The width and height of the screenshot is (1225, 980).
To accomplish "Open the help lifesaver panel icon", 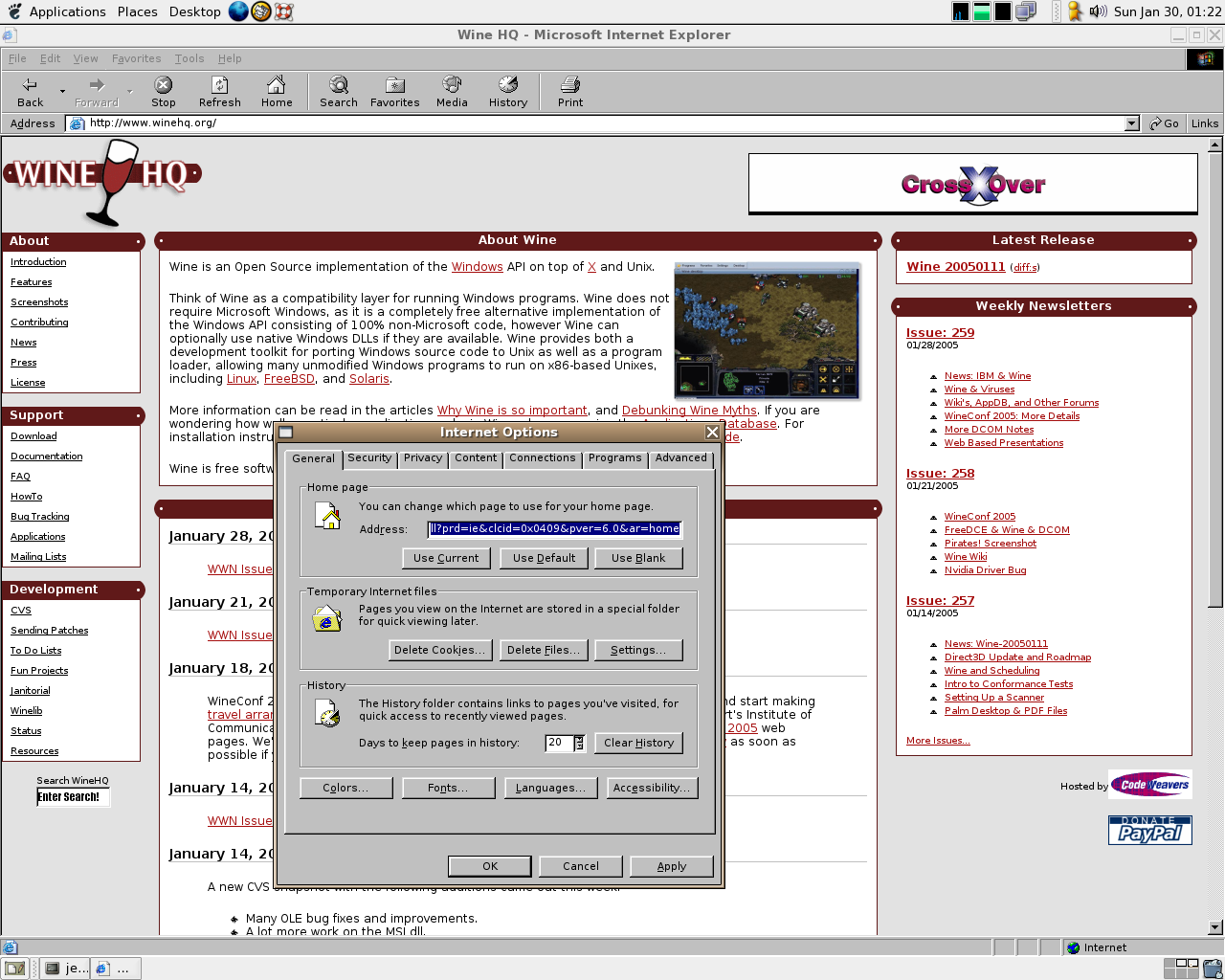I will 282,11.
